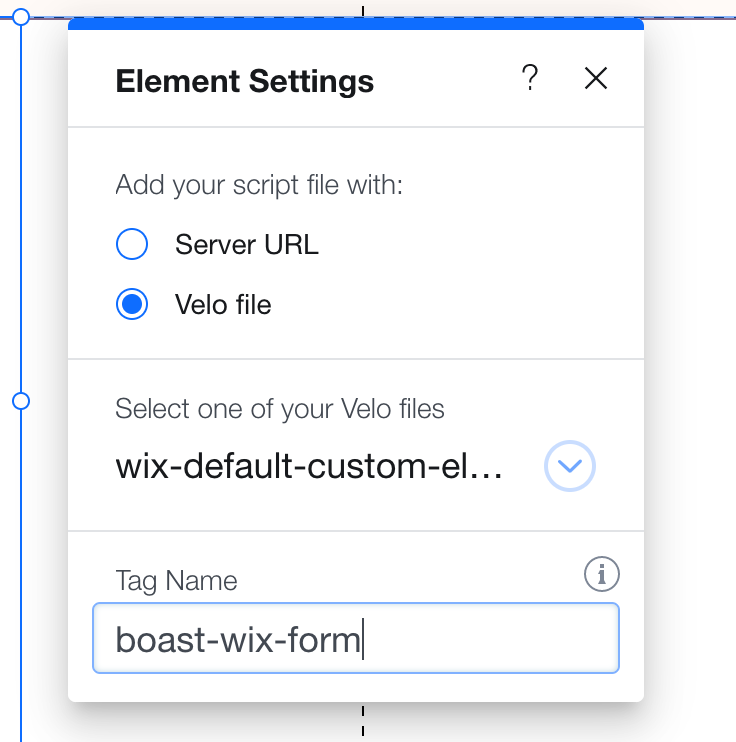Click the "Tag Name" field label
The height and width of the screenshot is (742, 736).
pyautogui.click(x=176, y=580)
